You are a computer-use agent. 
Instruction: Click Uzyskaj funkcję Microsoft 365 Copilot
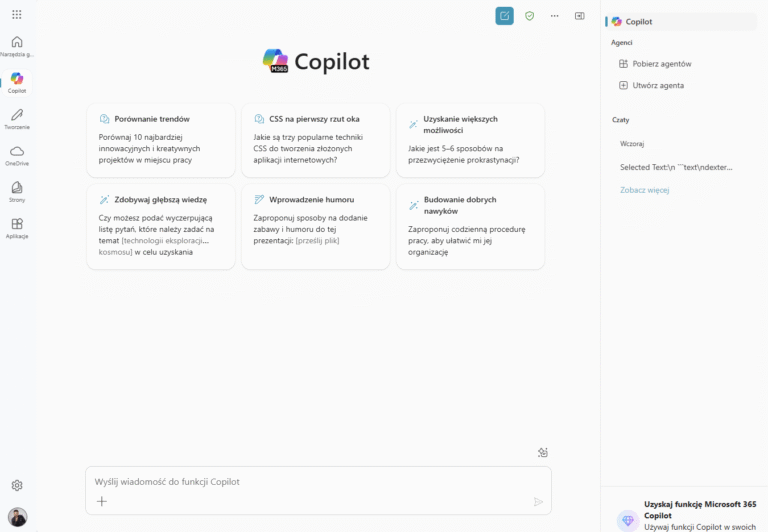pos(700,509)
